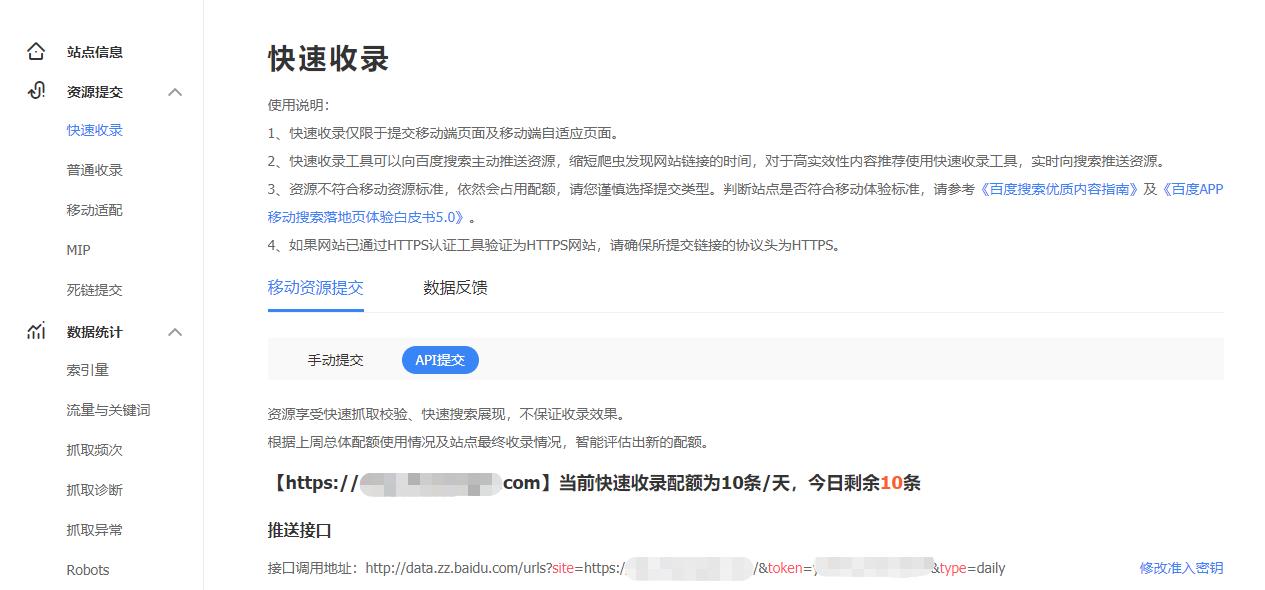Click the highlighted 快速收录 sidebar entry
Screen dimensions: 1265x590
pyautogui.click(x=93, y=129)
